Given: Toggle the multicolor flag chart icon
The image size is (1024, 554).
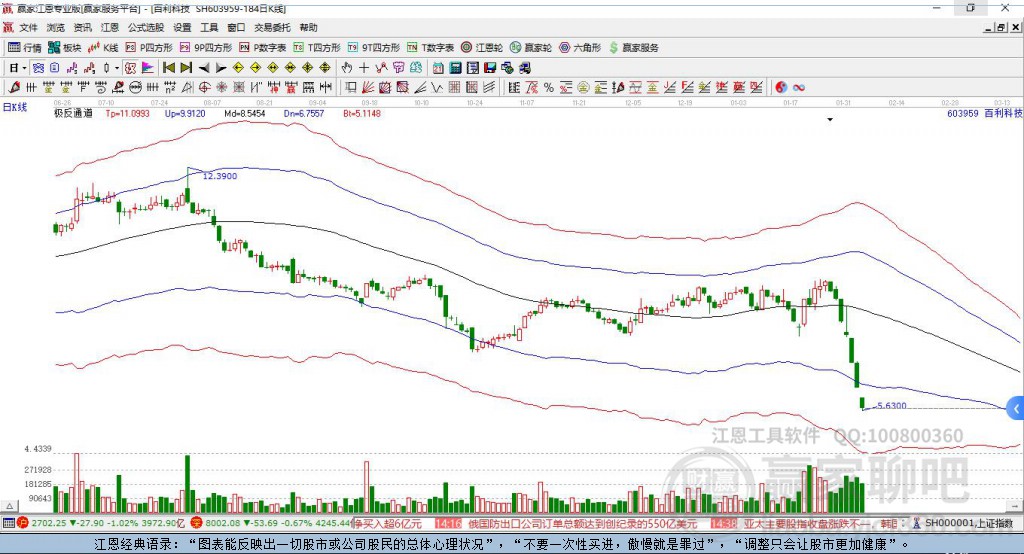Looking at the screenshot, I should point(148,67).
